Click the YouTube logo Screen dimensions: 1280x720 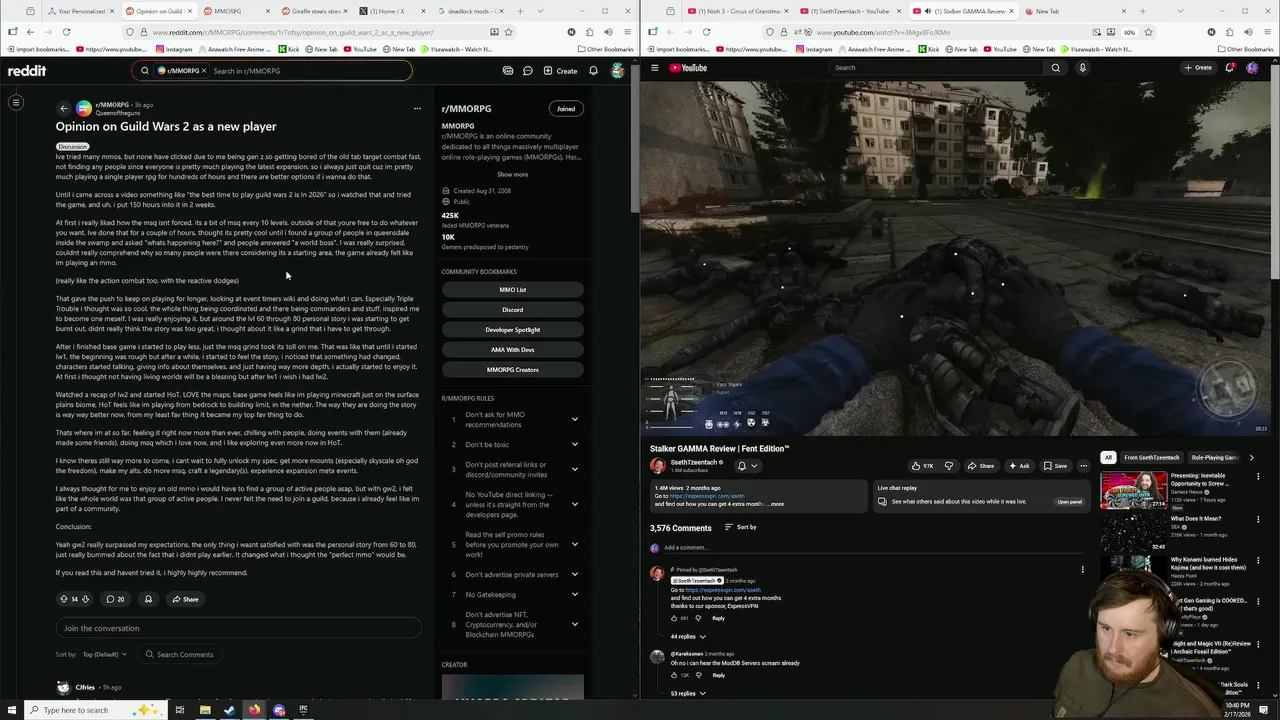click(x=688, y=68)
